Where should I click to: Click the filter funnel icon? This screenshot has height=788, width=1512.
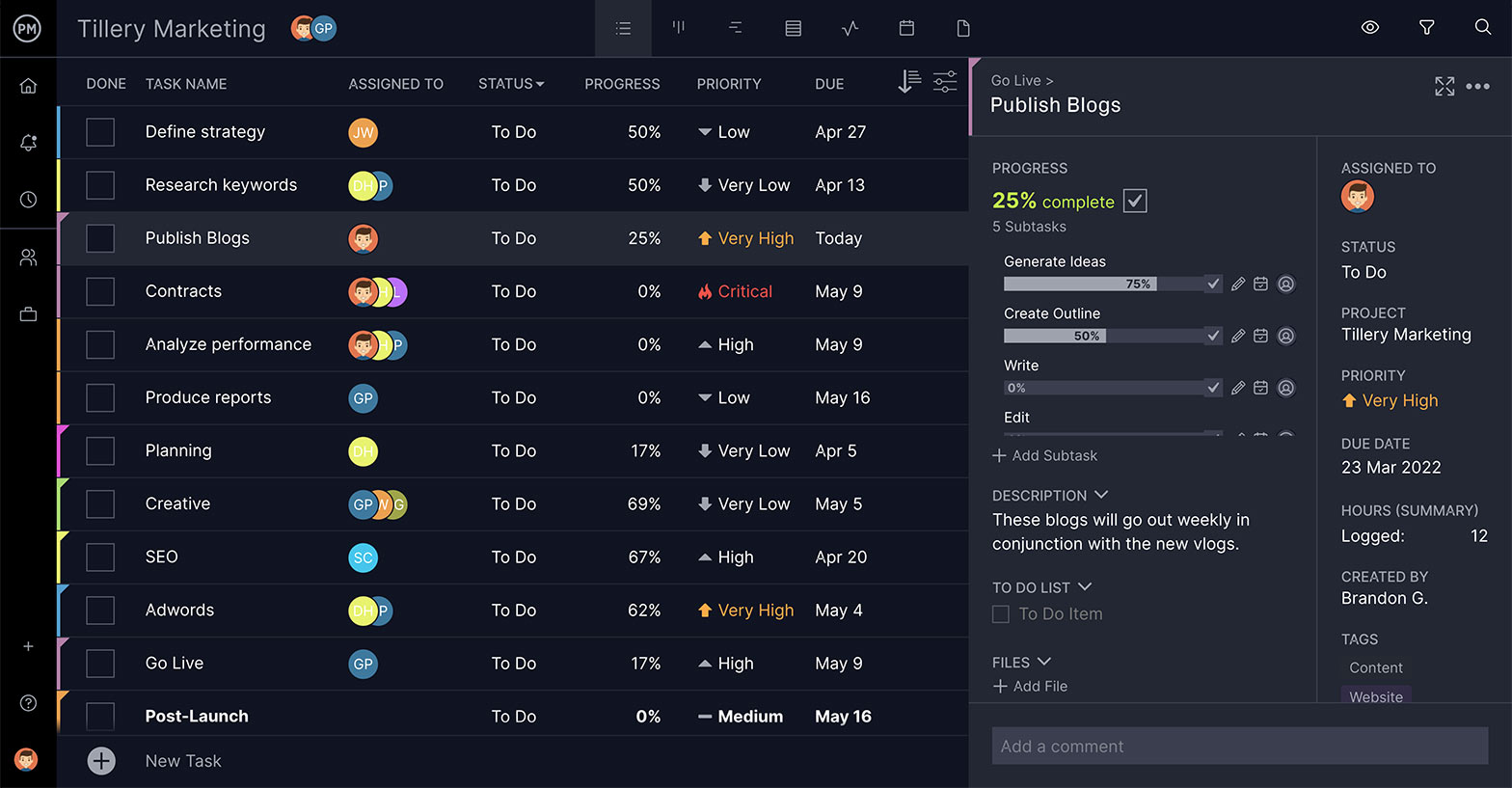pos(1426,28)
